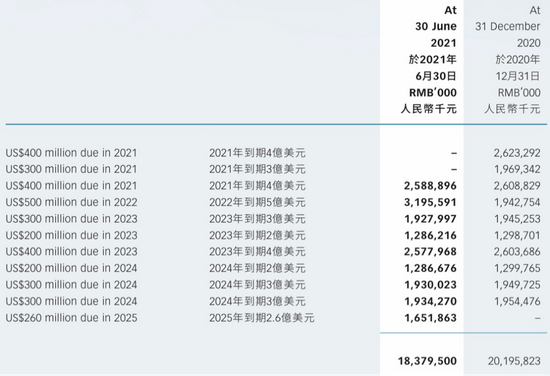
Task: Select the value 1,934,270
Action: coord(430,301)
